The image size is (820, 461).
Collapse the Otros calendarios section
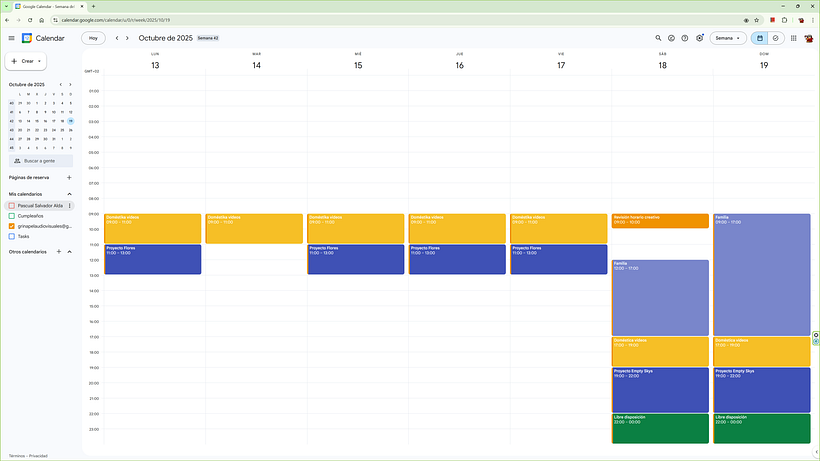[x=69, y=252]
